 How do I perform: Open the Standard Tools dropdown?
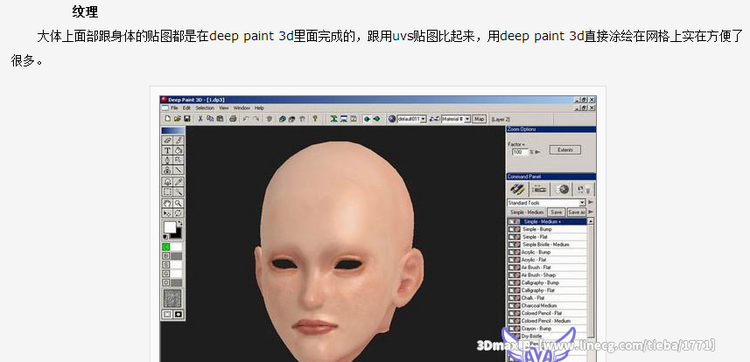(x=546, y=203)
